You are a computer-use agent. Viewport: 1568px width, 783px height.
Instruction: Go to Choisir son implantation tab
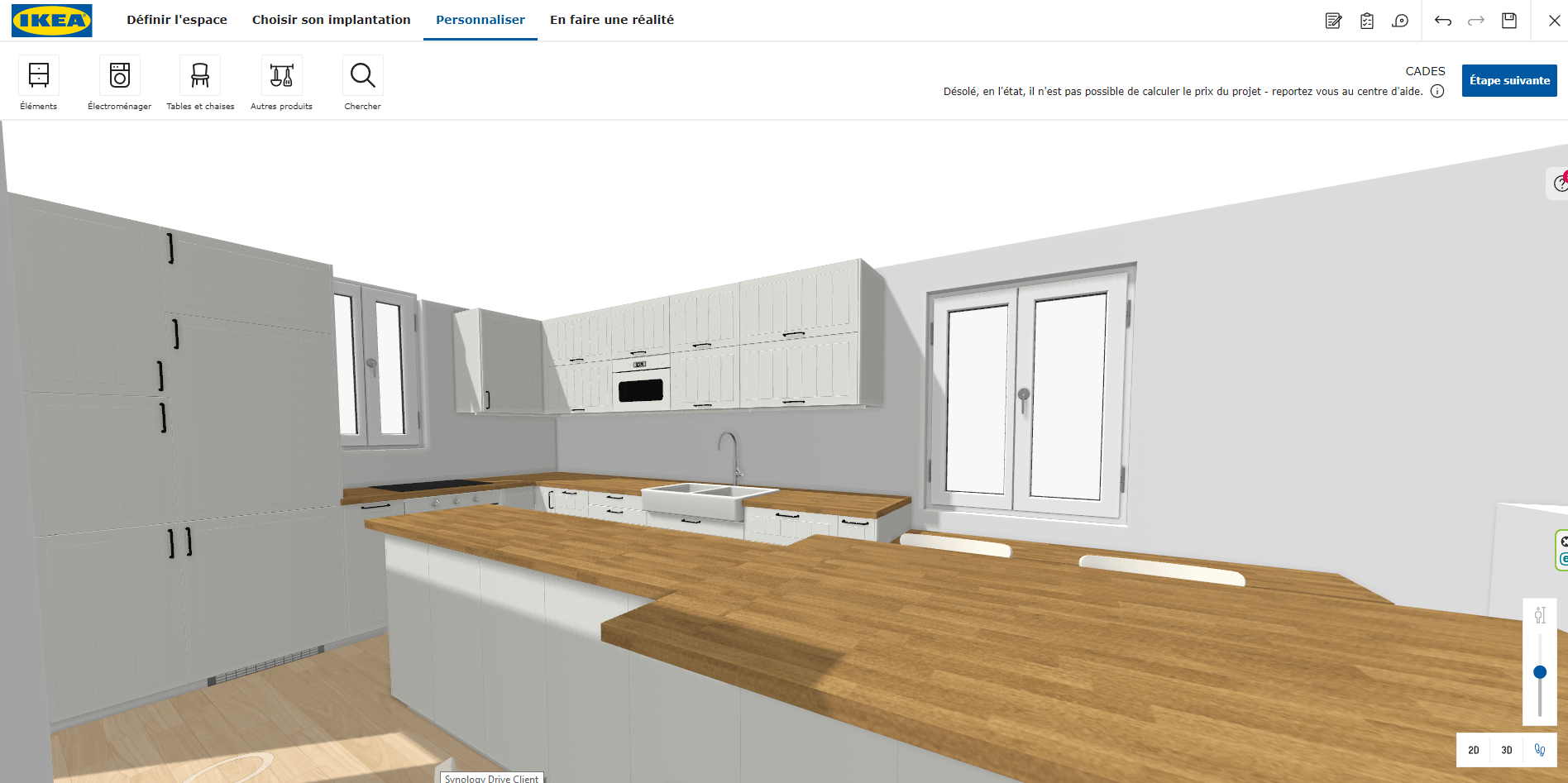tap(331, 20)
